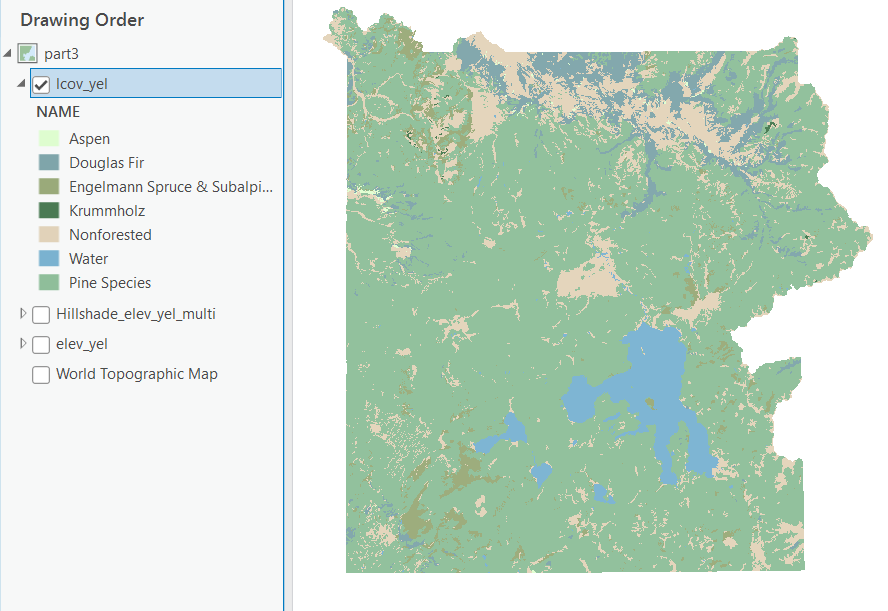
Task: Select the Hillshade_elev_yel_multi layer name
Action: pyautogui.click(x=136, y=314)
